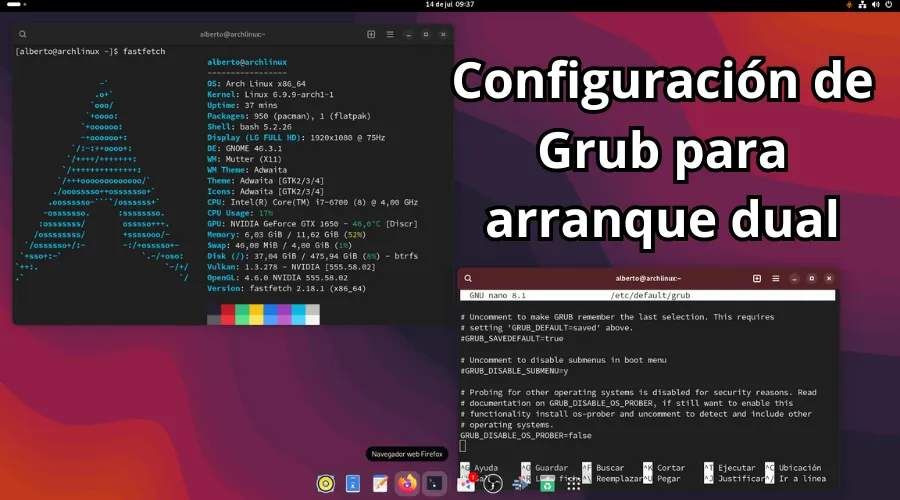Maximize the nano terminal window
900x500 pixels.
click(x=812, y=278)
